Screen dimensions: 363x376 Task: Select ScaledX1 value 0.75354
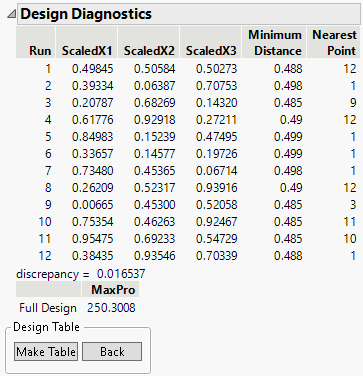point(93,222)
